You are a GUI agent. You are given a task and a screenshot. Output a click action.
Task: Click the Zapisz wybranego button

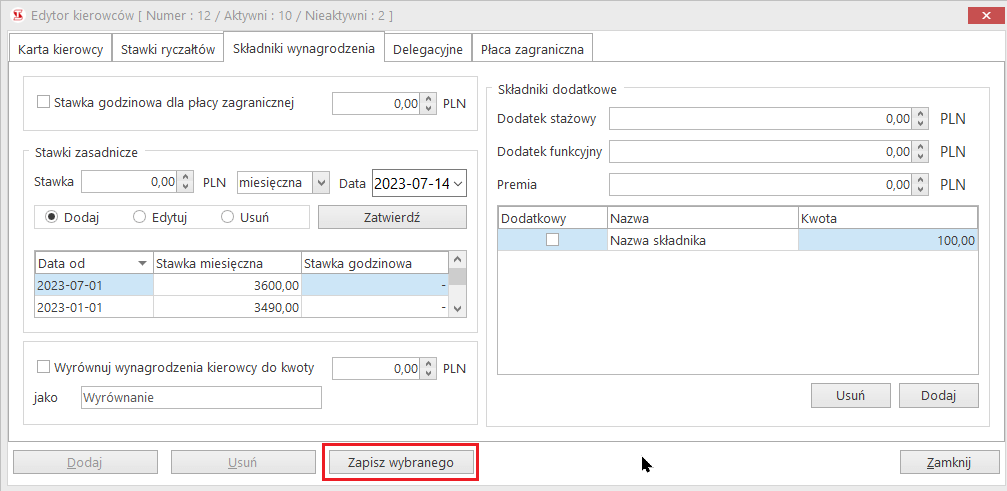click(401, 462)
